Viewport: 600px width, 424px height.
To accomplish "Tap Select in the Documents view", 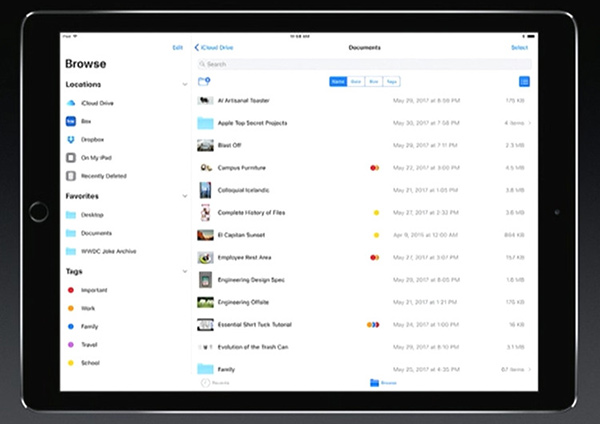I will tap(520, 47).
